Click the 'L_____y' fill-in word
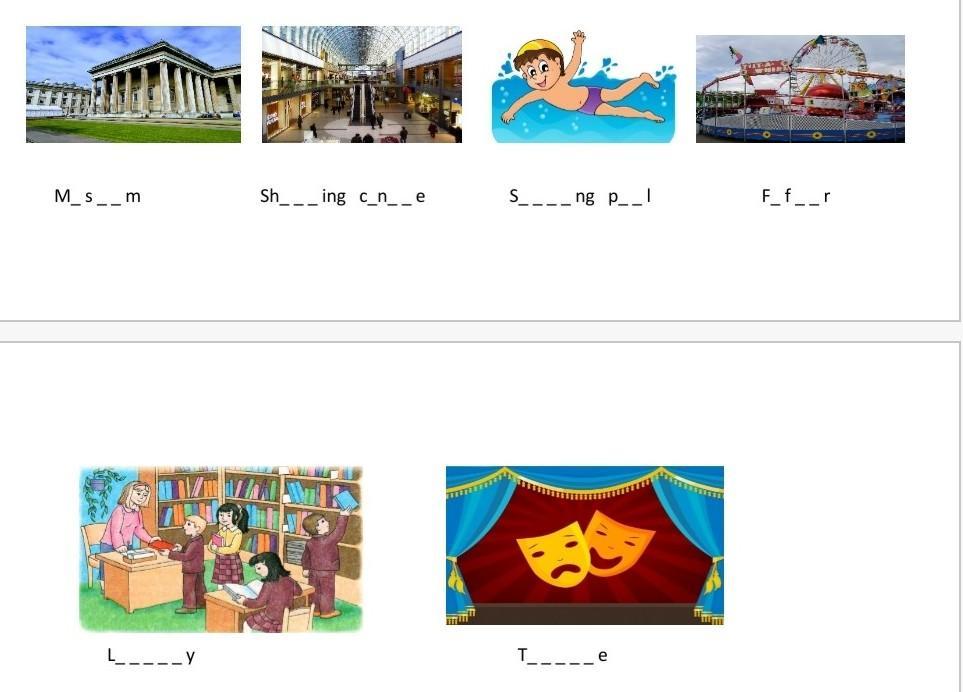 point(151,656)
